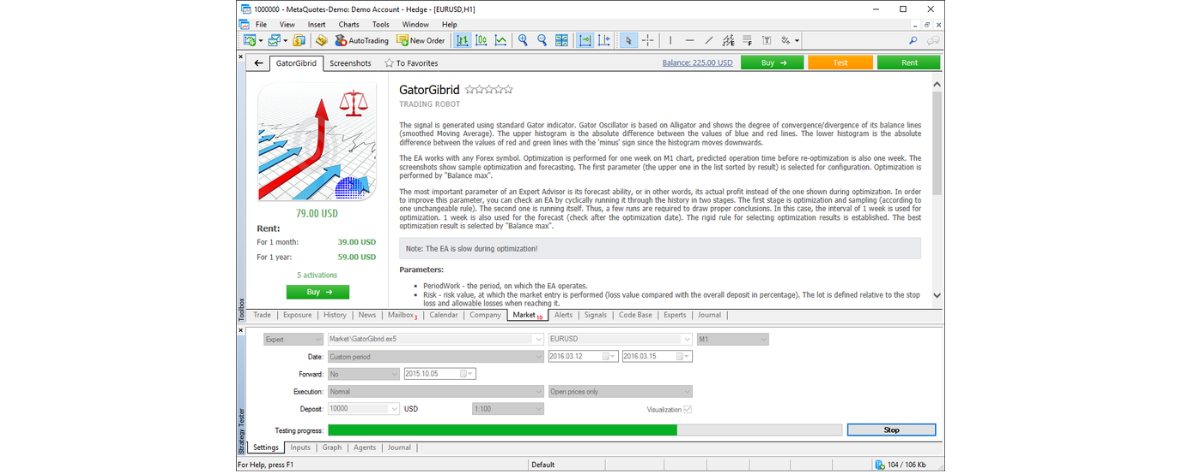Open a New Order from toolbar
This screenshot has height=472, width=1181.
click(x=421, y=41)
